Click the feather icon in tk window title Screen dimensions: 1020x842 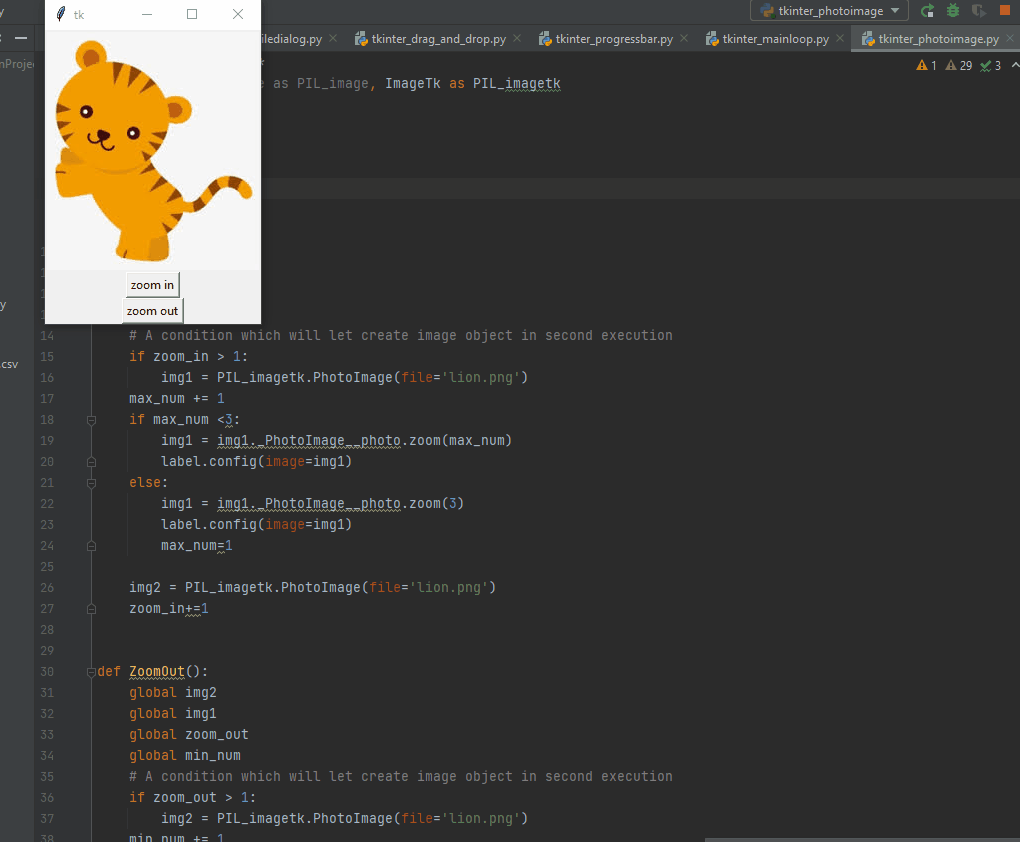pos(61,14)
